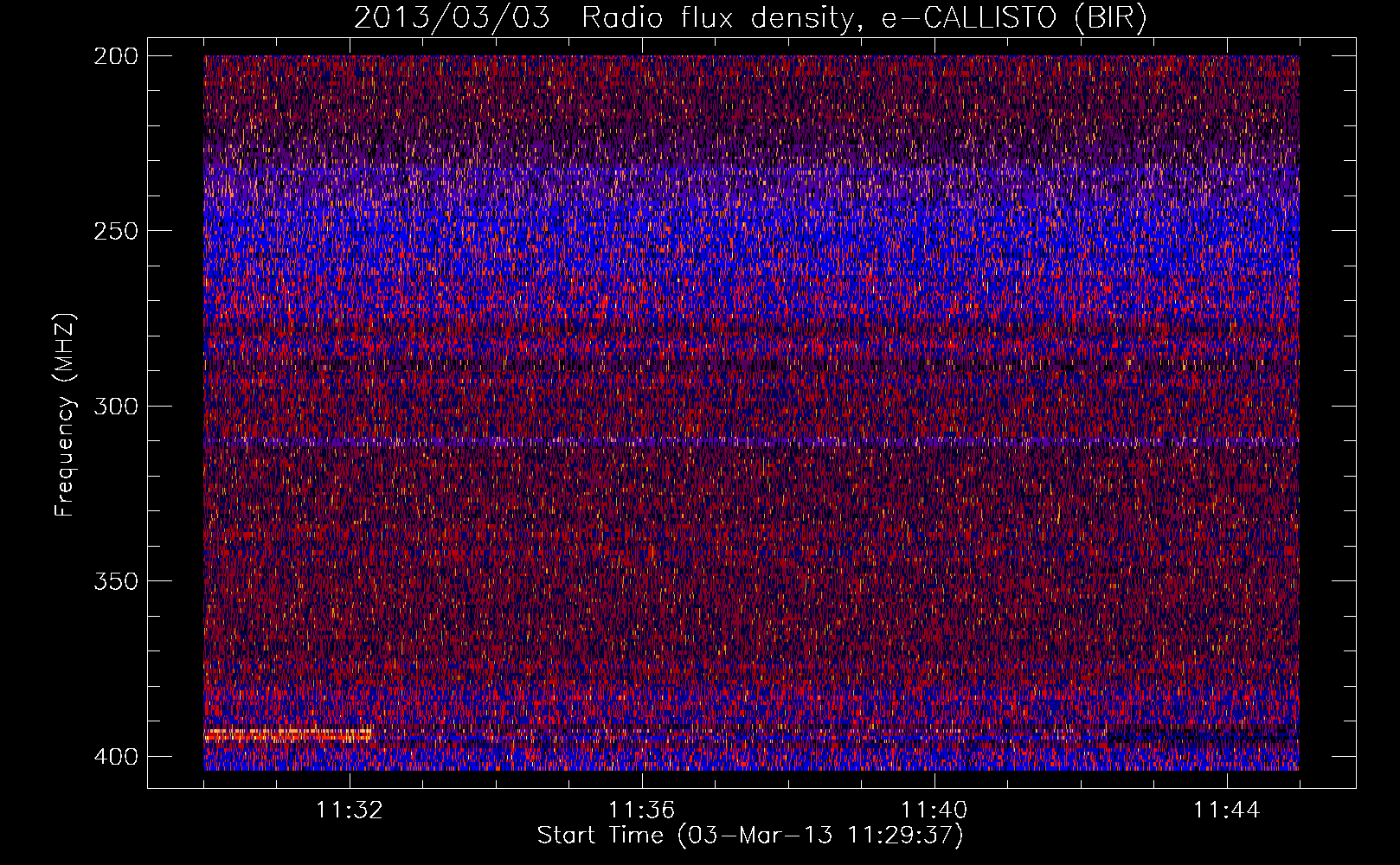Viewport: 1400px width, 865px height.
Task: Select the 300 frequency axis label
Action: pos(115,406)
